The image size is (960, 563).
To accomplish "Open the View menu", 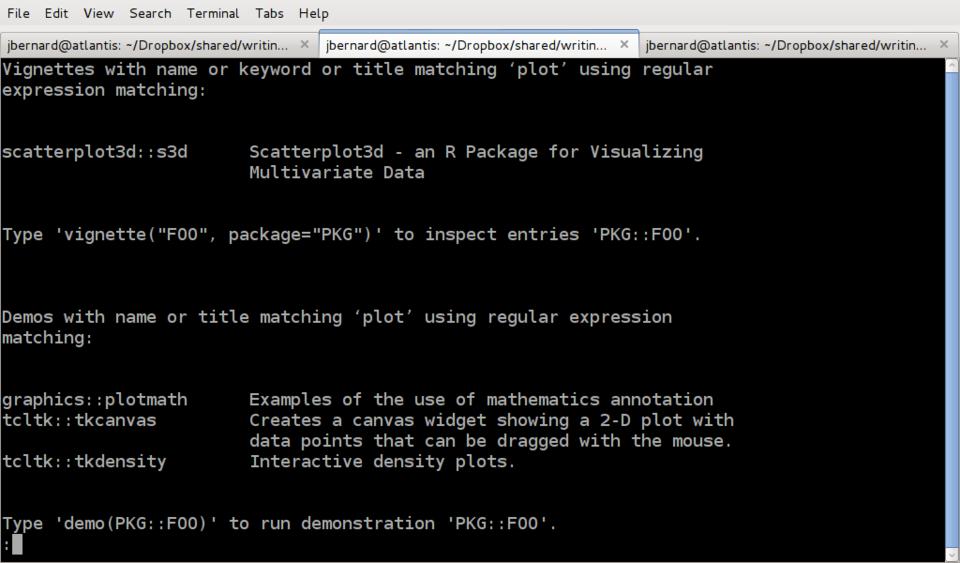I will pos(98,13).
